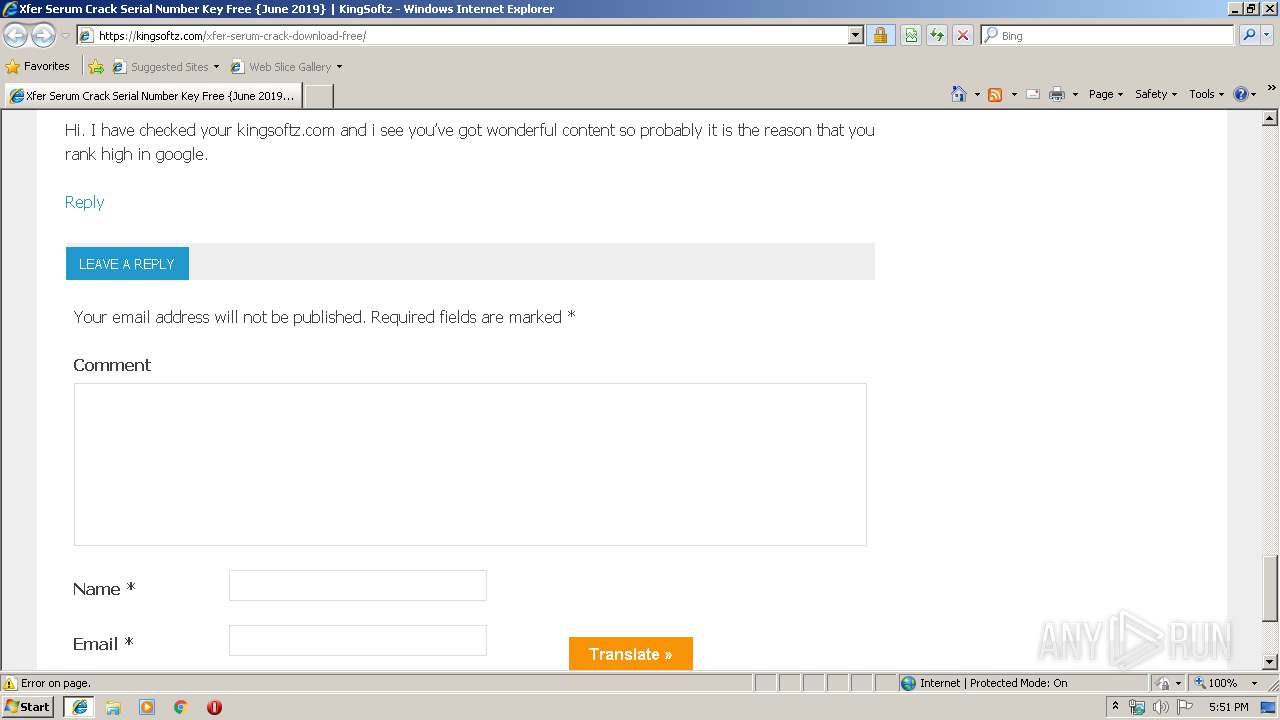Launch Google Chrome from taskbar

click(x=181, y=707)
